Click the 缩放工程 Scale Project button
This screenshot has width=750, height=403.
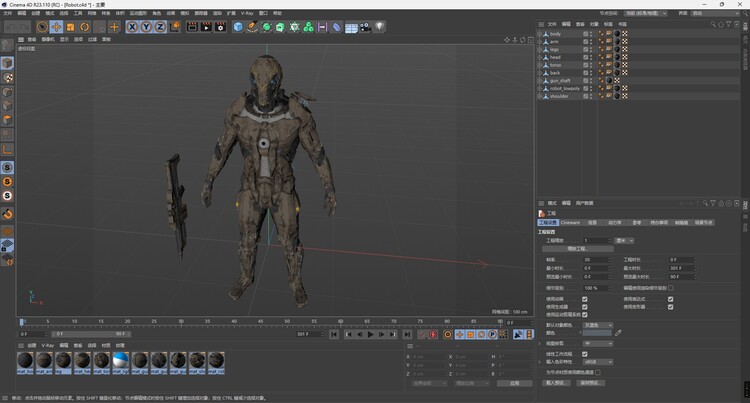click(x=577, y=249)
